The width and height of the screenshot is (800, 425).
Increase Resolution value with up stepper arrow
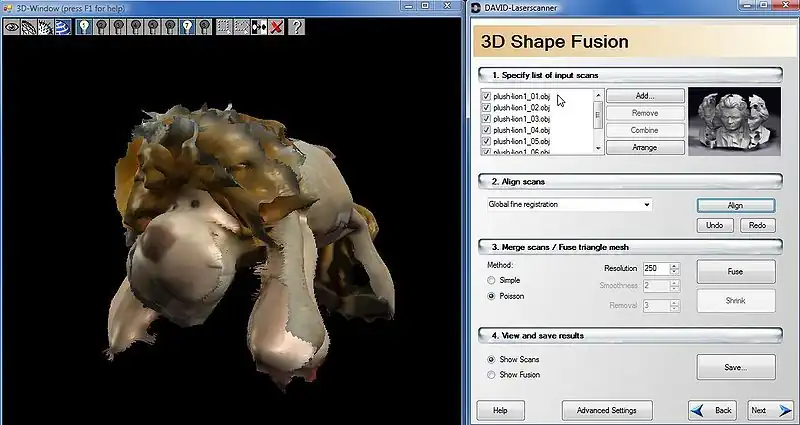tap(675, 265)
